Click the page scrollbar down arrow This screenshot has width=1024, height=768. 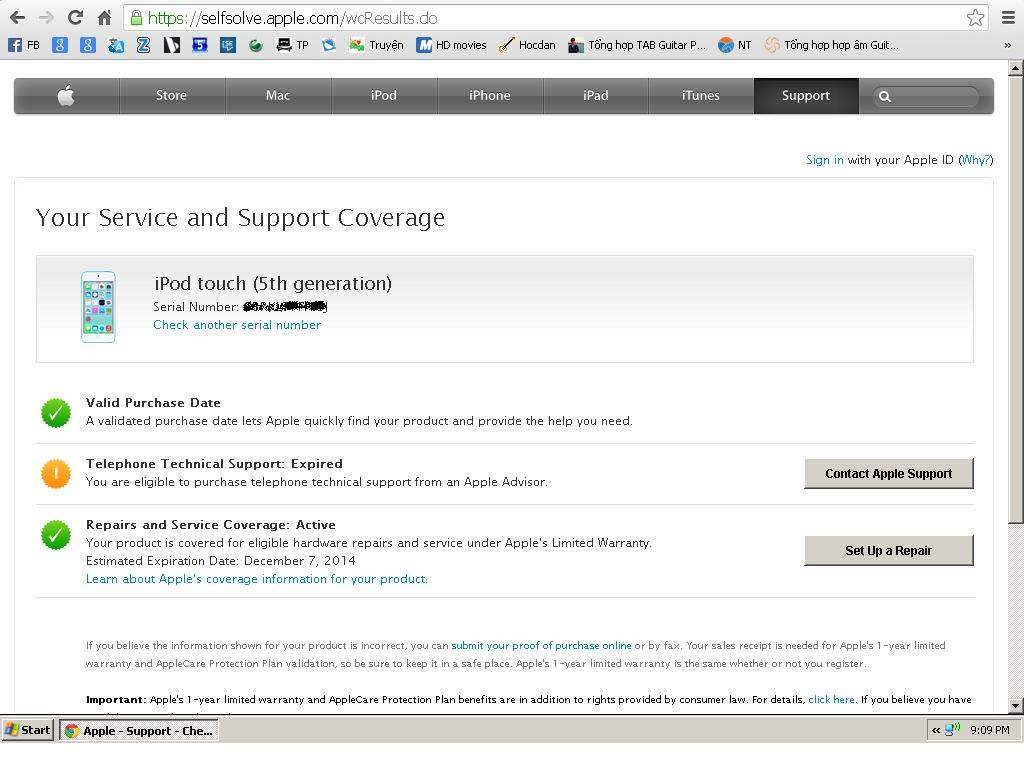click(x=1016, y=706)
